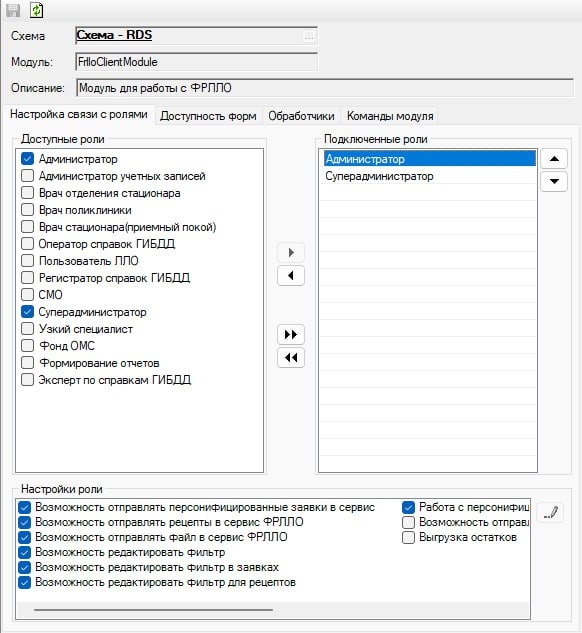Add all roles with double right arrow
The height and width of the screenshot is (633, 582).
(291, 334)
